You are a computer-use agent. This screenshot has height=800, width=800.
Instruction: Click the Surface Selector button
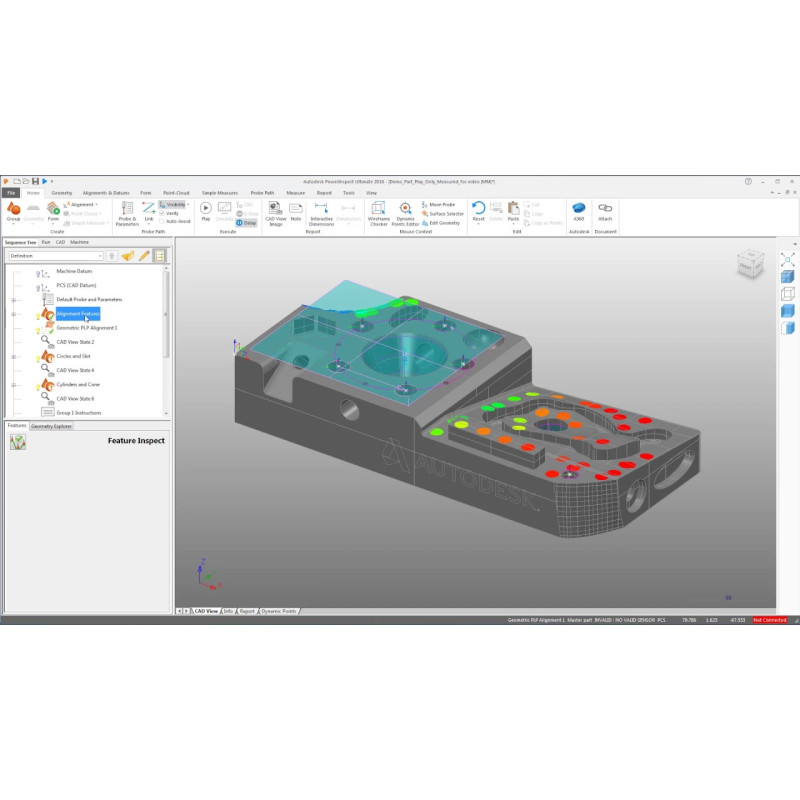pyautogui.click(x=442, y=213)
